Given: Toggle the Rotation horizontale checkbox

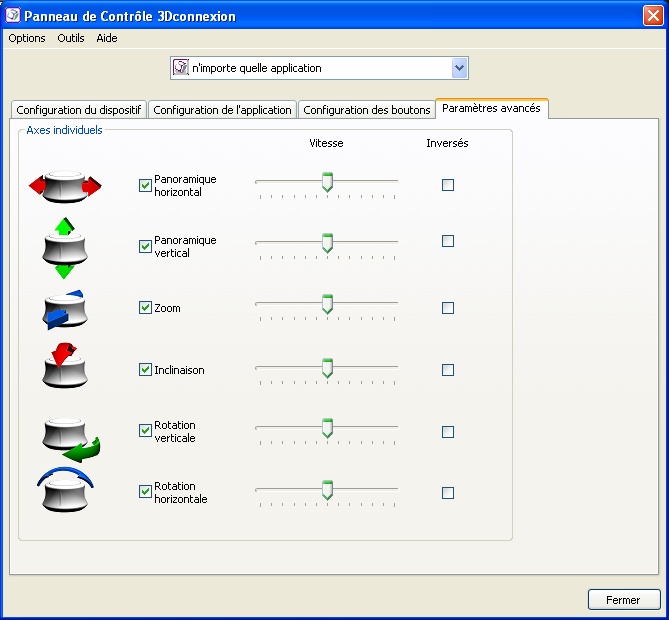Looking at the screenshot, I should pos(145,492).
